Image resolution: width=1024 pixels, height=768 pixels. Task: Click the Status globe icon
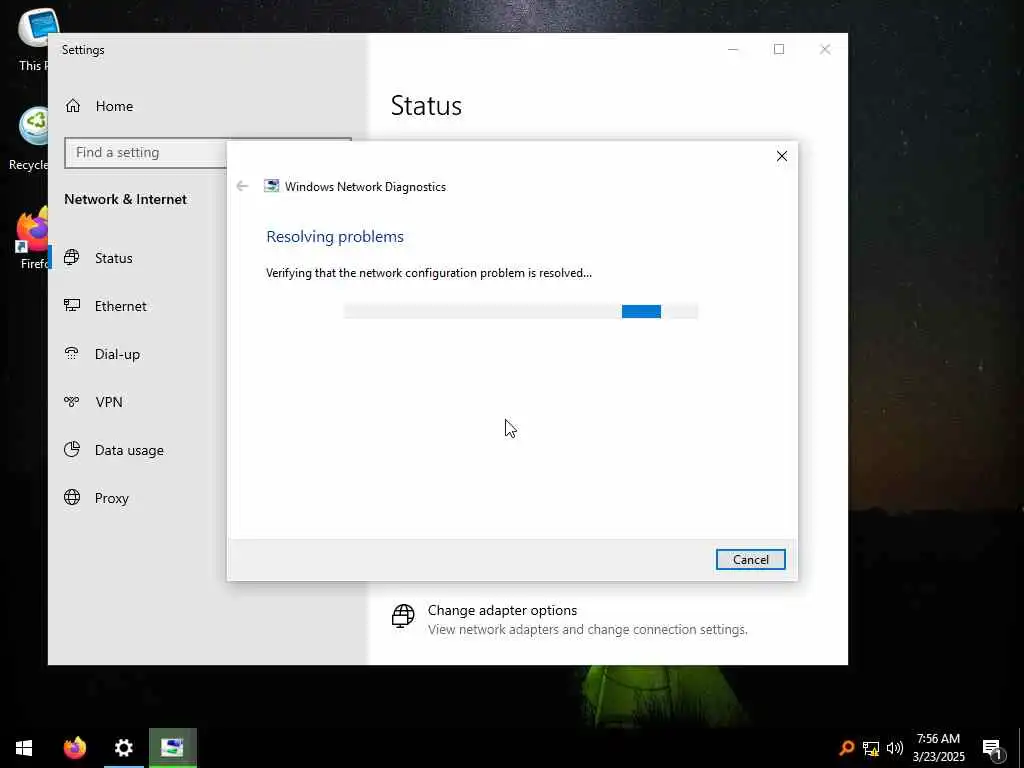click(72, 257)
